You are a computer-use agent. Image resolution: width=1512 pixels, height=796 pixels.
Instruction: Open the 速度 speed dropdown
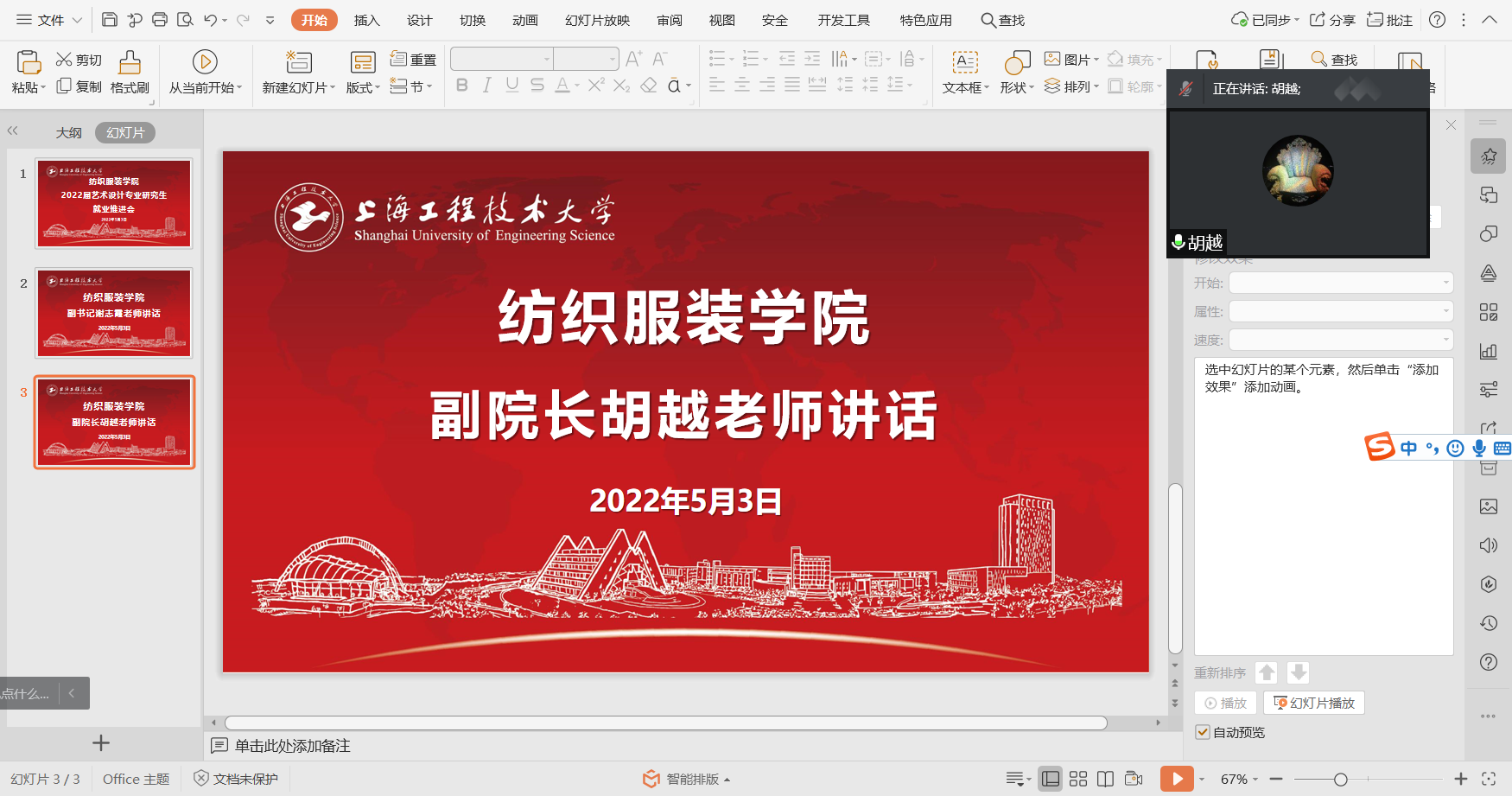(1341, 340)
